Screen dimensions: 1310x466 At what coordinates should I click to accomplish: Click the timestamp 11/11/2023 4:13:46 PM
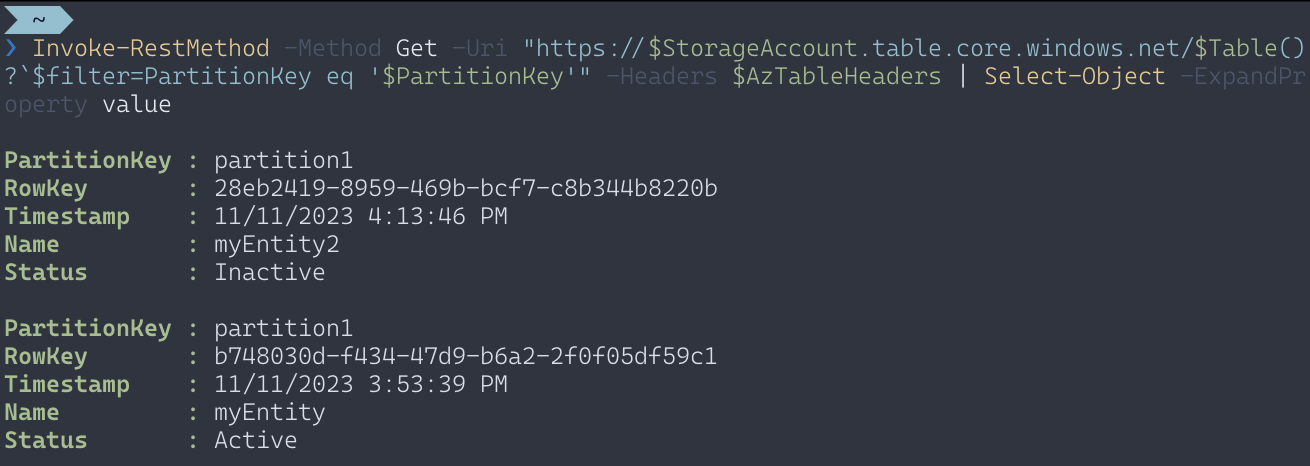pos(361,216)
